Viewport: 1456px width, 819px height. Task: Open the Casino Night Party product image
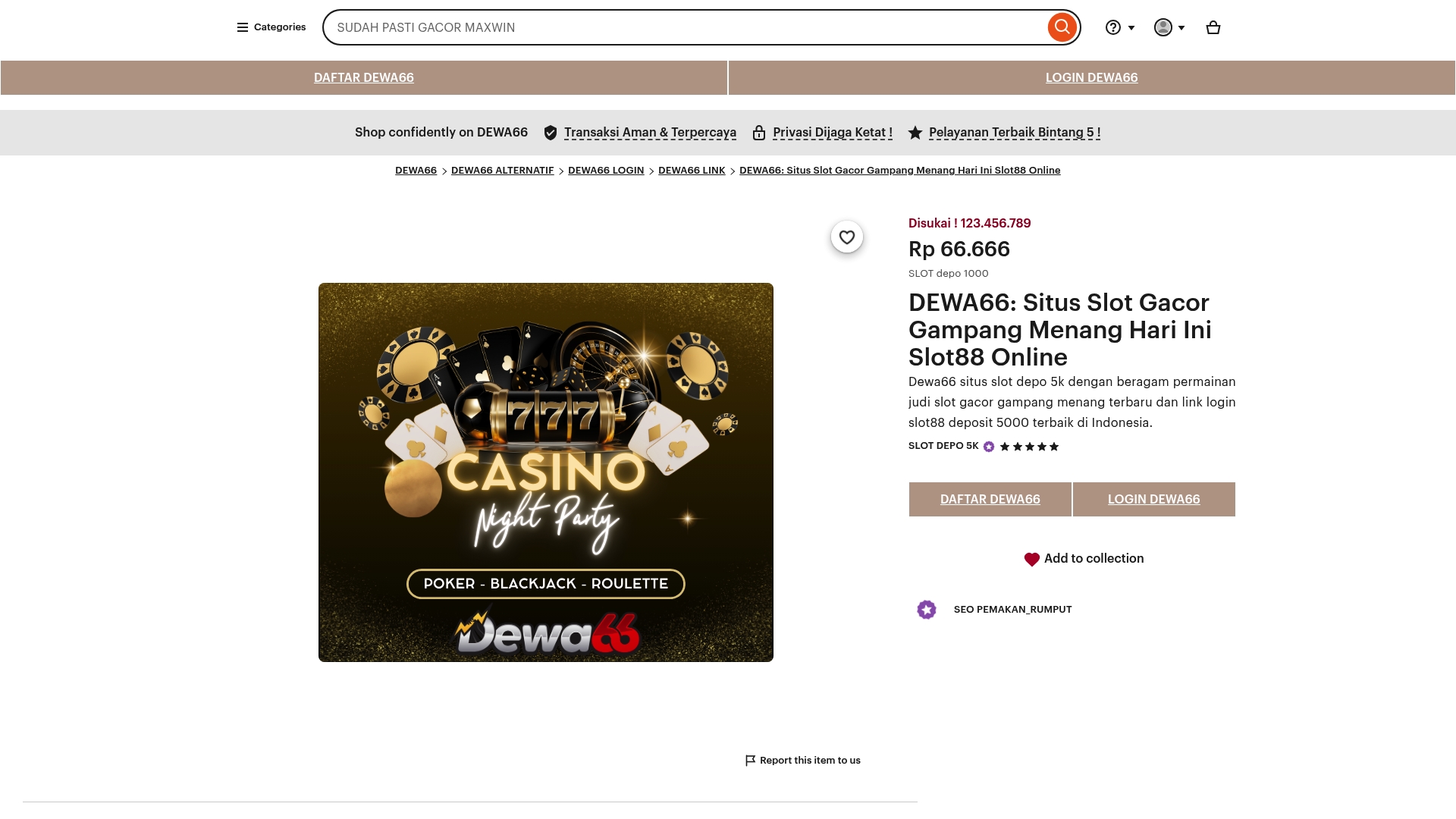tap(546, 472)
